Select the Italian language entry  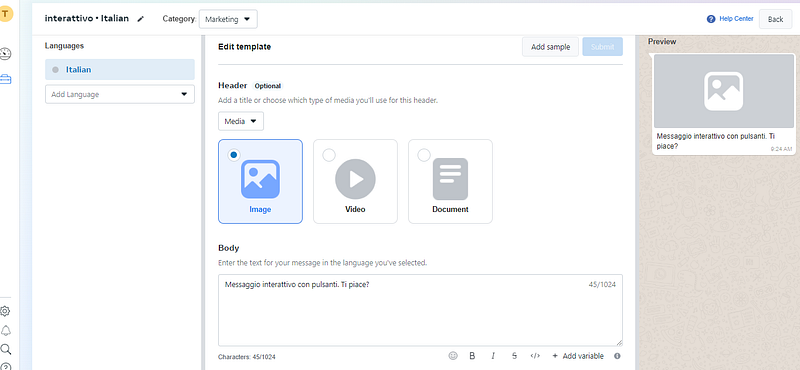click(x=120, y=69)
